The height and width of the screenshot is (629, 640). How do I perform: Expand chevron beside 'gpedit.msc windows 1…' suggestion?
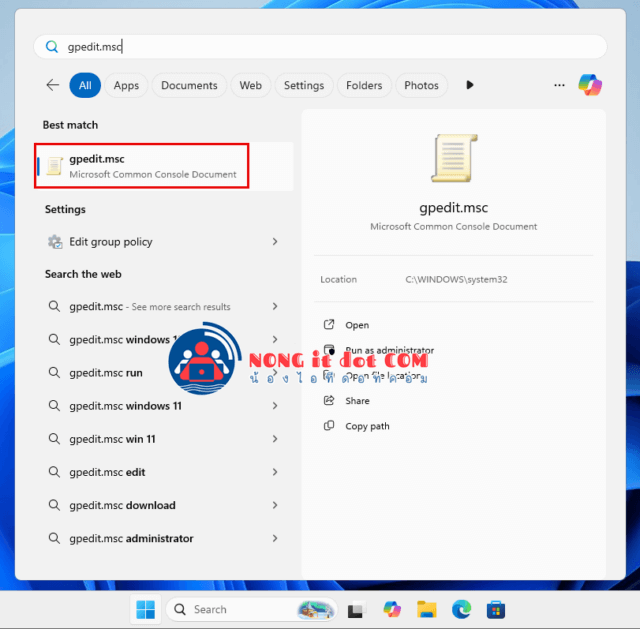[x=275, y=339]
